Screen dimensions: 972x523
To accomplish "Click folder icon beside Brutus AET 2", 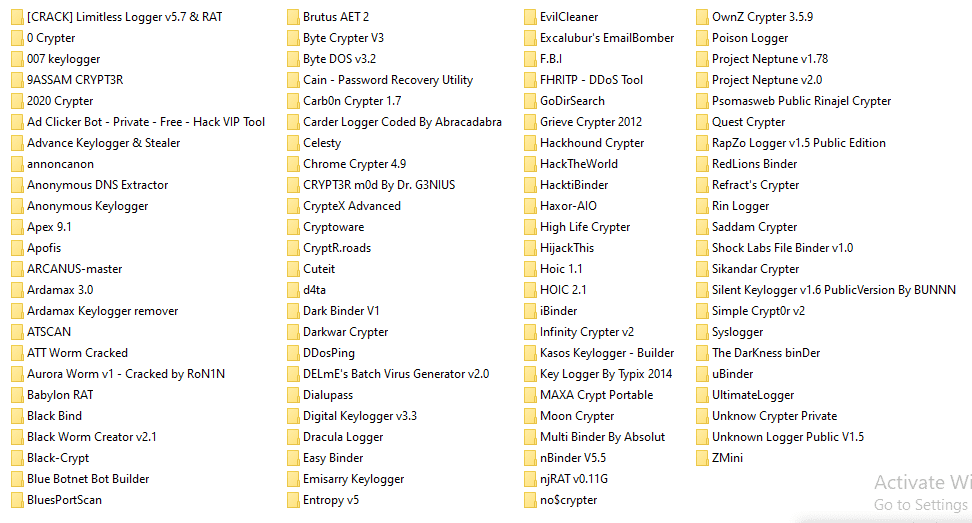I will (x=293, y=17).
